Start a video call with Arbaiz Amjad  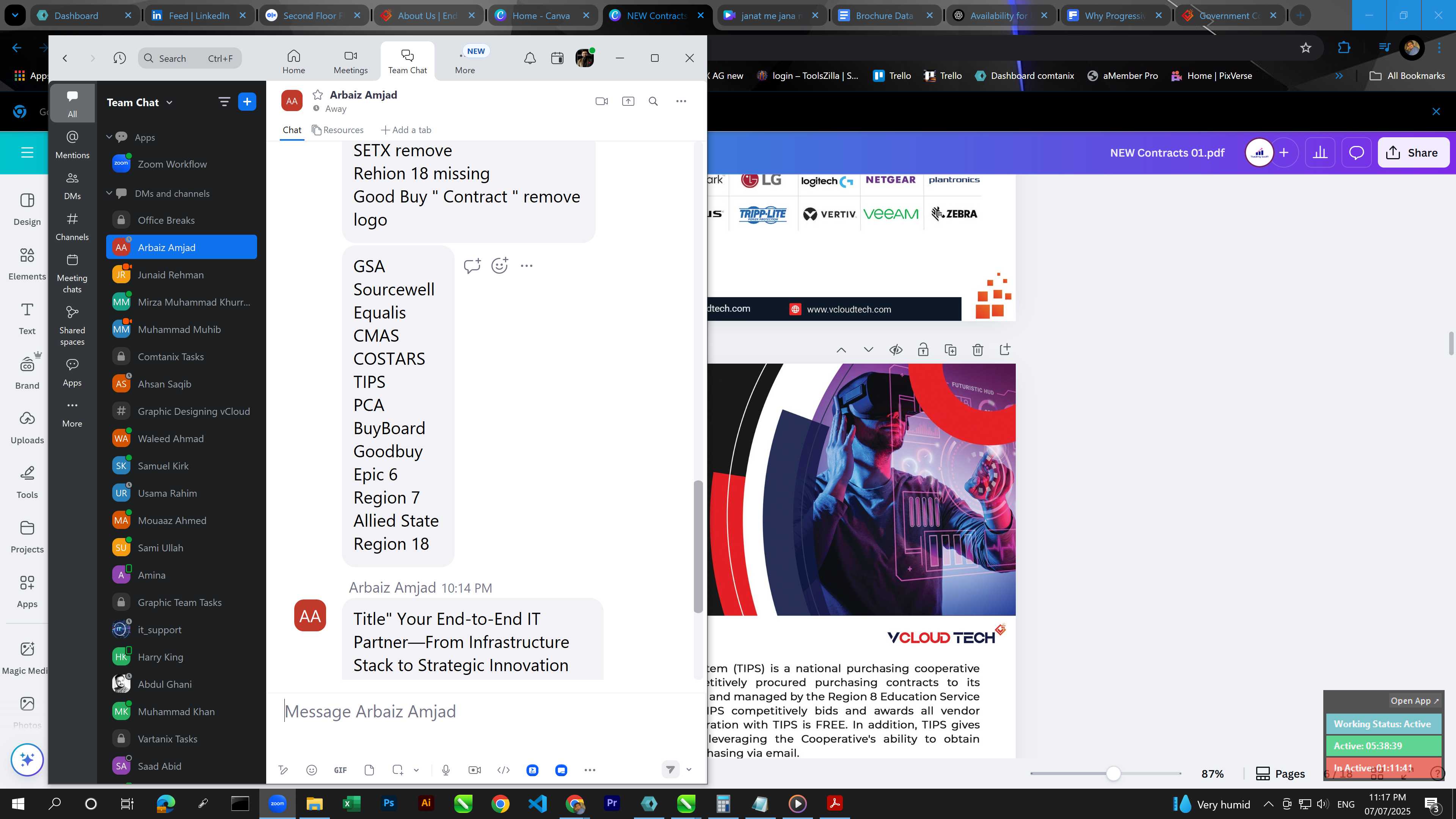pyautogui.click(x=601, y=101)
